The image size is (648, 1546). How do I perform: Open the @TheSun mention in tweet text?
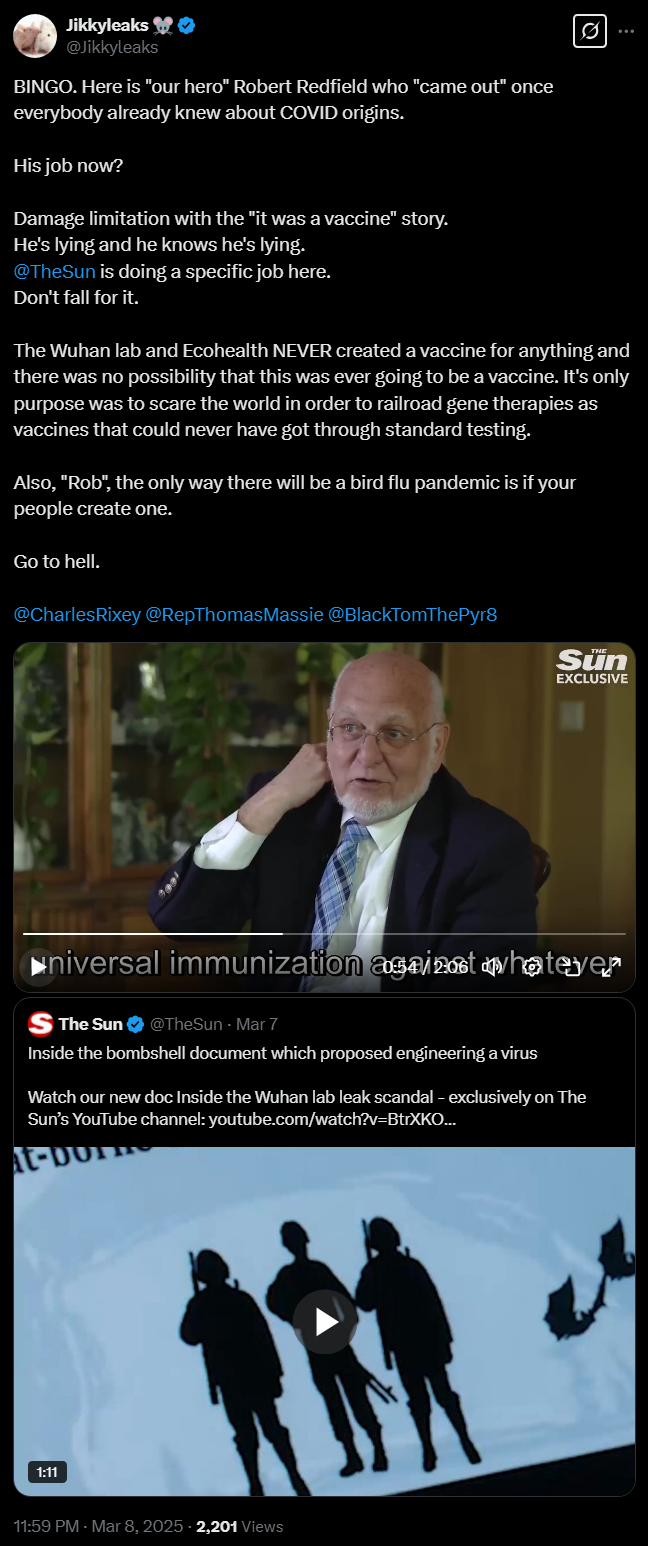(55, 271)
